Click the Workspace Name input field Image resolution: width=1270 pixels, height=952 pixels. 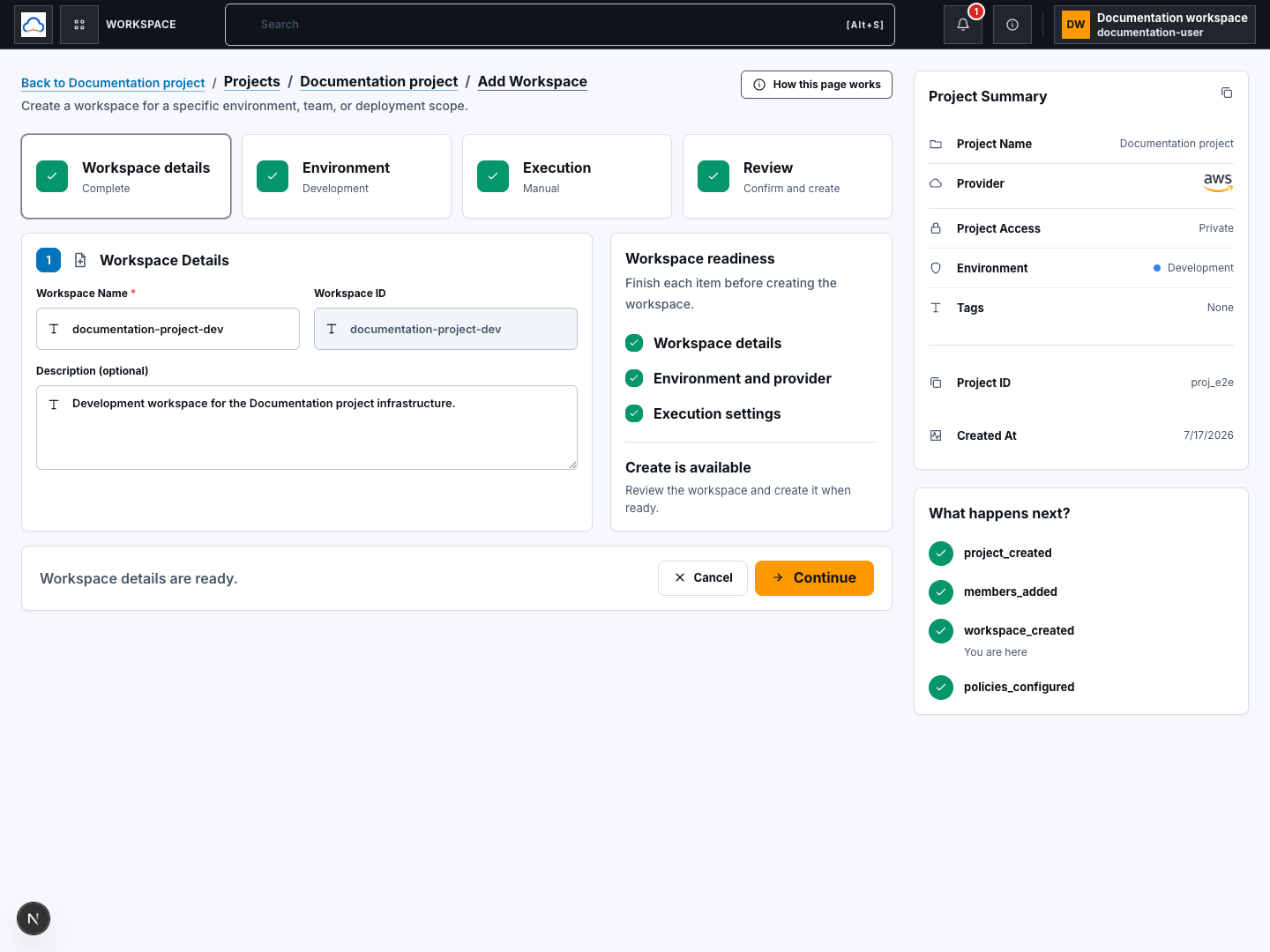[168, 329]
